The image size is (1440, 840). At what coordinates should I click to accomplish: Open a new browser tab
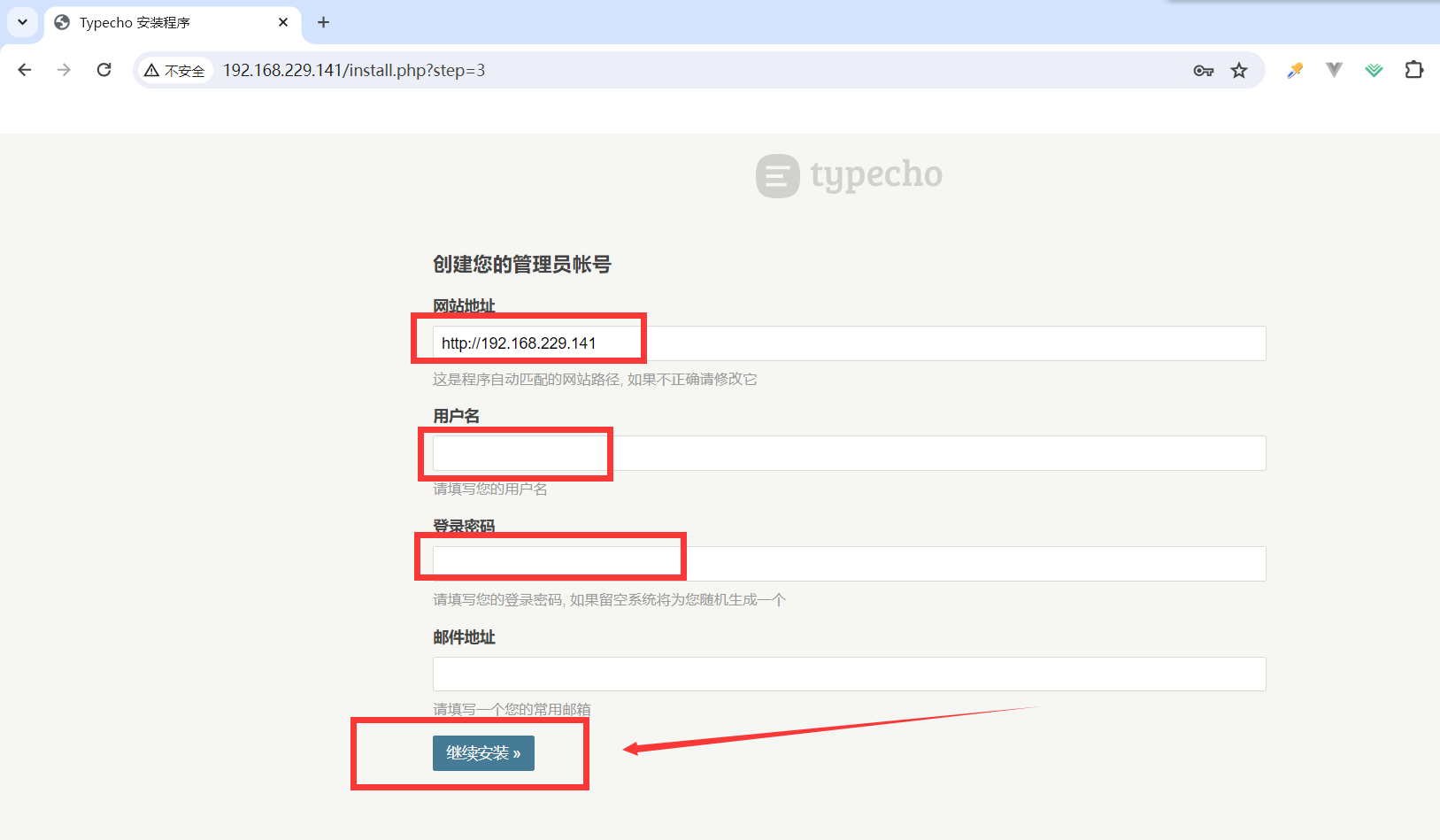pos(323,22)
